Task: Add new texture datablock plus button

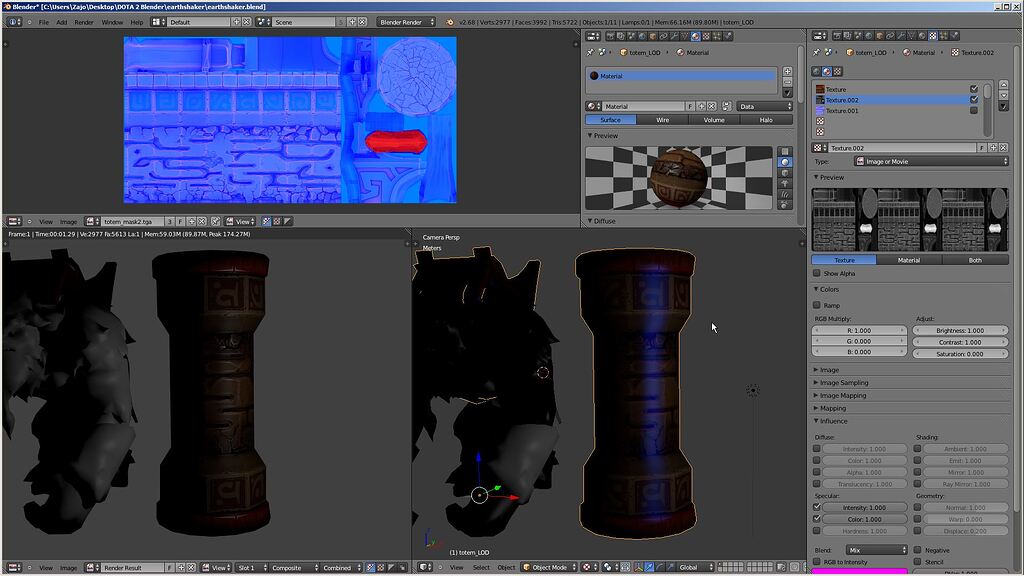Action: click(993, 148)
